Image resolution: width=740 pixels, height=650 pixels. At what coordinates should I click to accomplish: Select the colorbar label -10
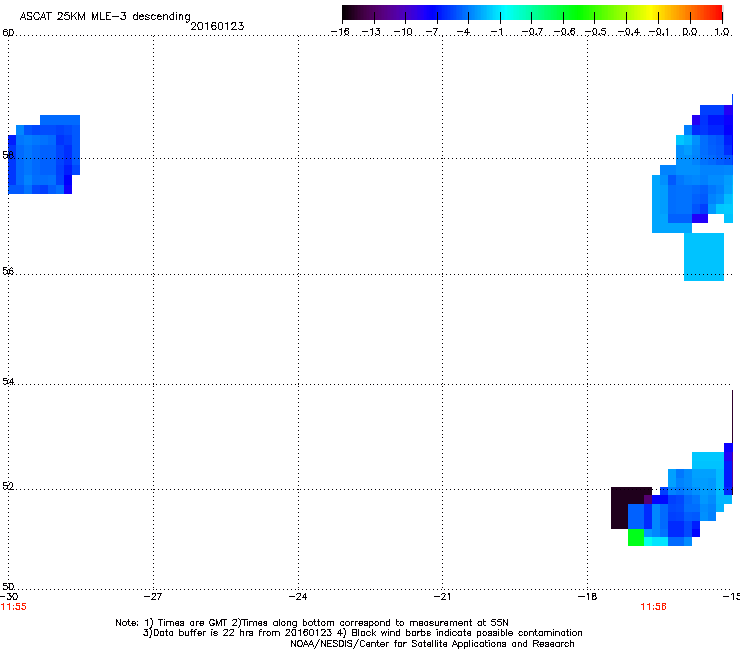pyautogui.click(x=403, y=32)
